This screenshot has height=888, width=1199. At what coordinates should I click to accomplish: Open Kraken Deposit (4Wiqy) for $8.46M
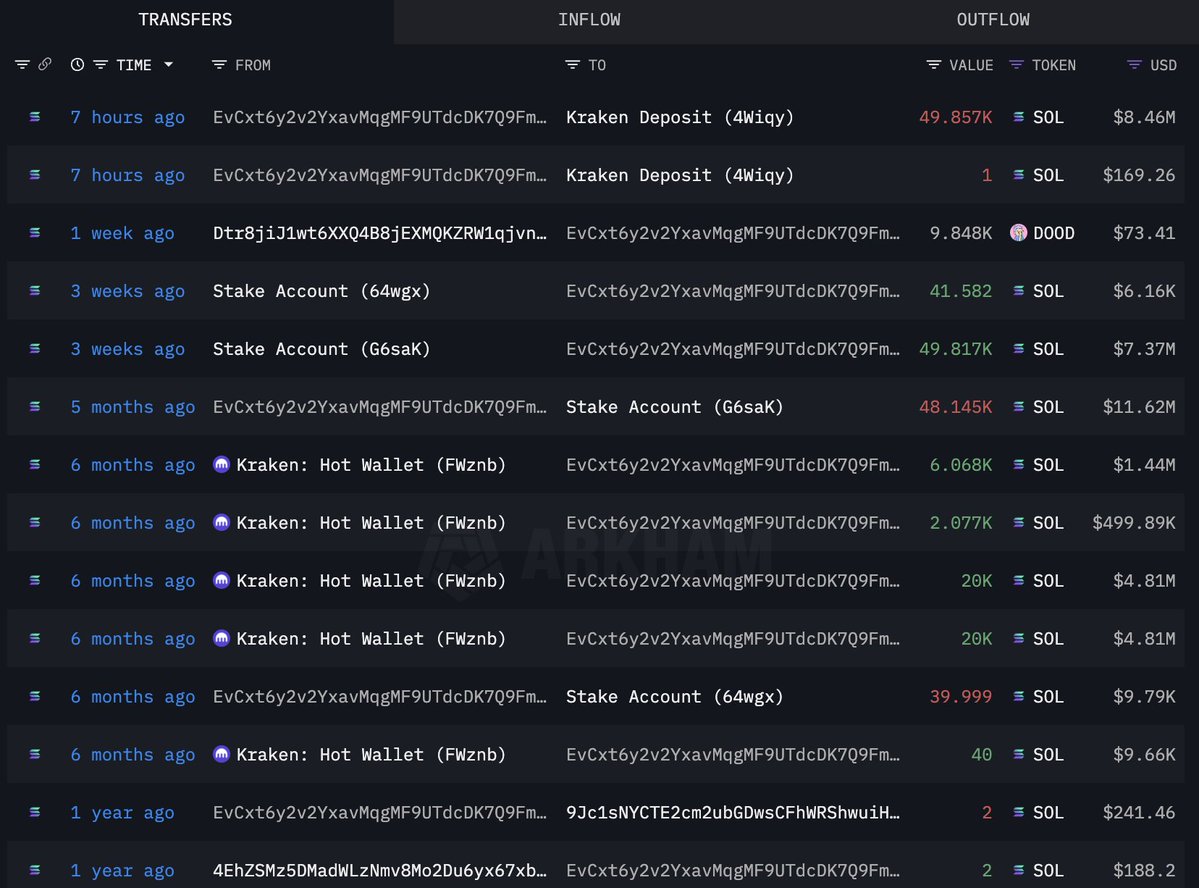click(680, 117)
